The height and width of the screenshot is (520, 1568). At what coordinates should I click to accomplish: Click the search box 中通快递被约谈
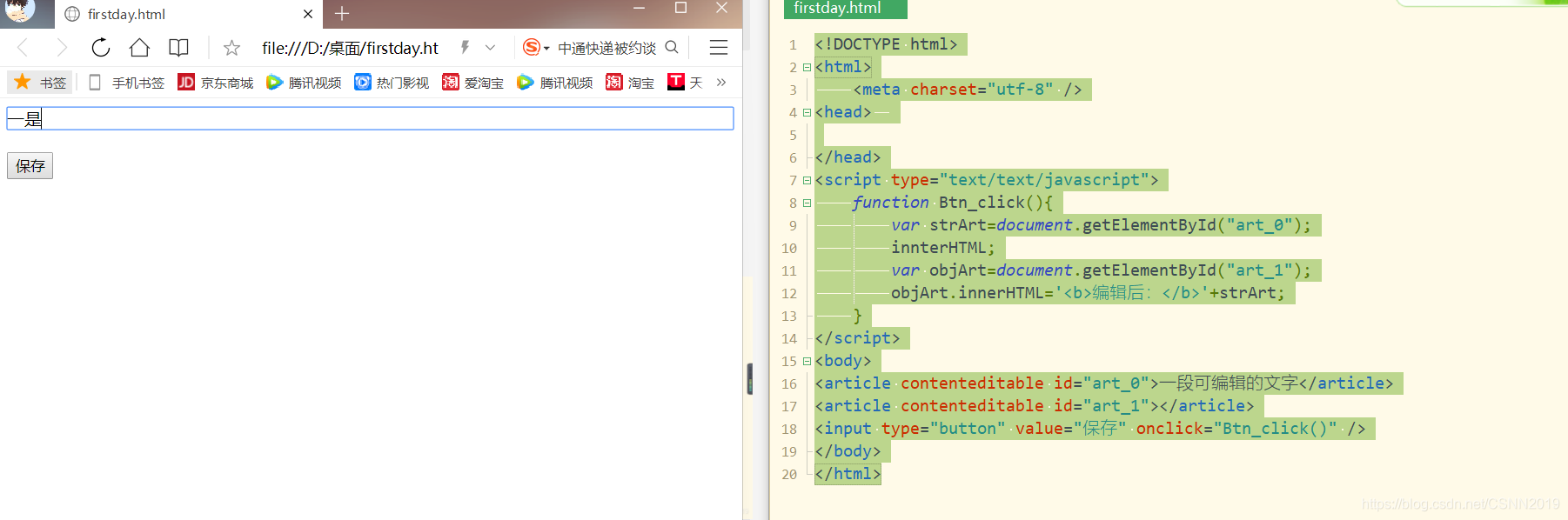pos(606,48)
